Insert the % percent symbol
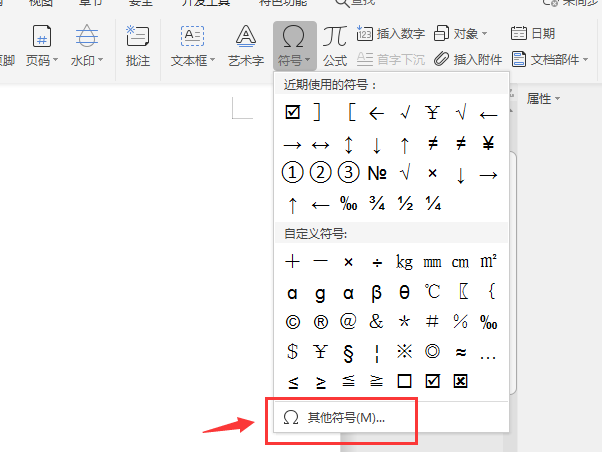 click(460, 321)
